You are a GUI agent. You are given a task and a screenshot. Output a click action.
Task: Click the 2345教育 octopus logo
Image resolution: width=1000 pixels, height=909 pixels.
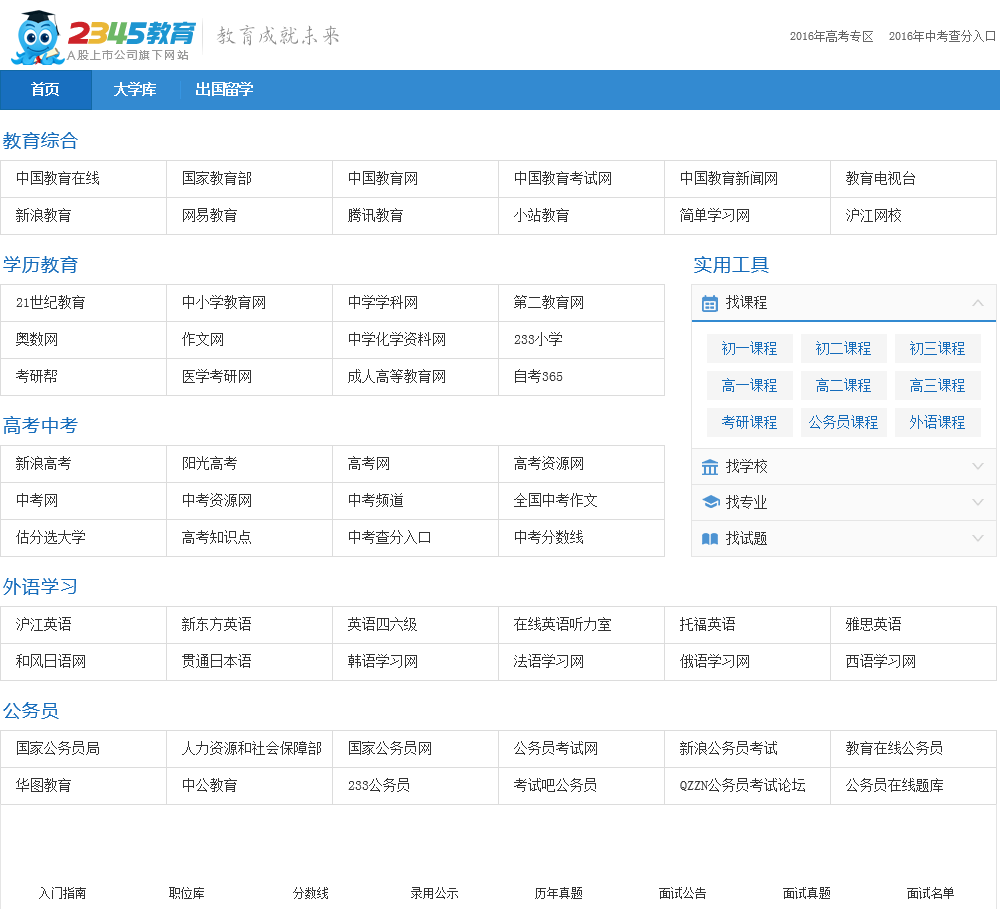100,37
